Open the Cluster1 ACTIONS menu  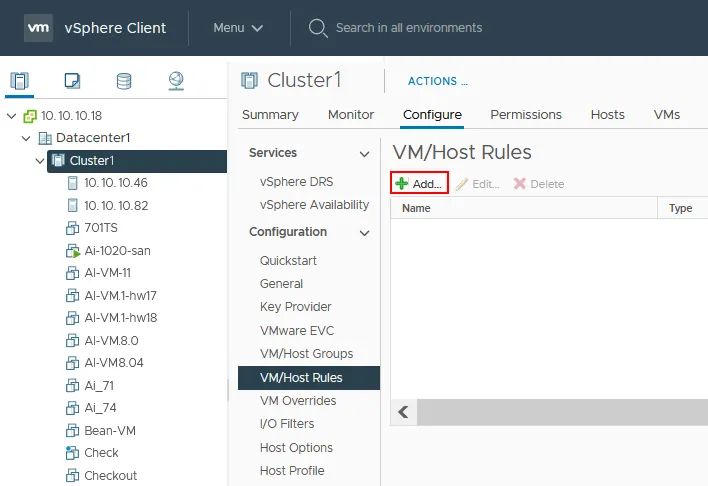coord(437,81)
